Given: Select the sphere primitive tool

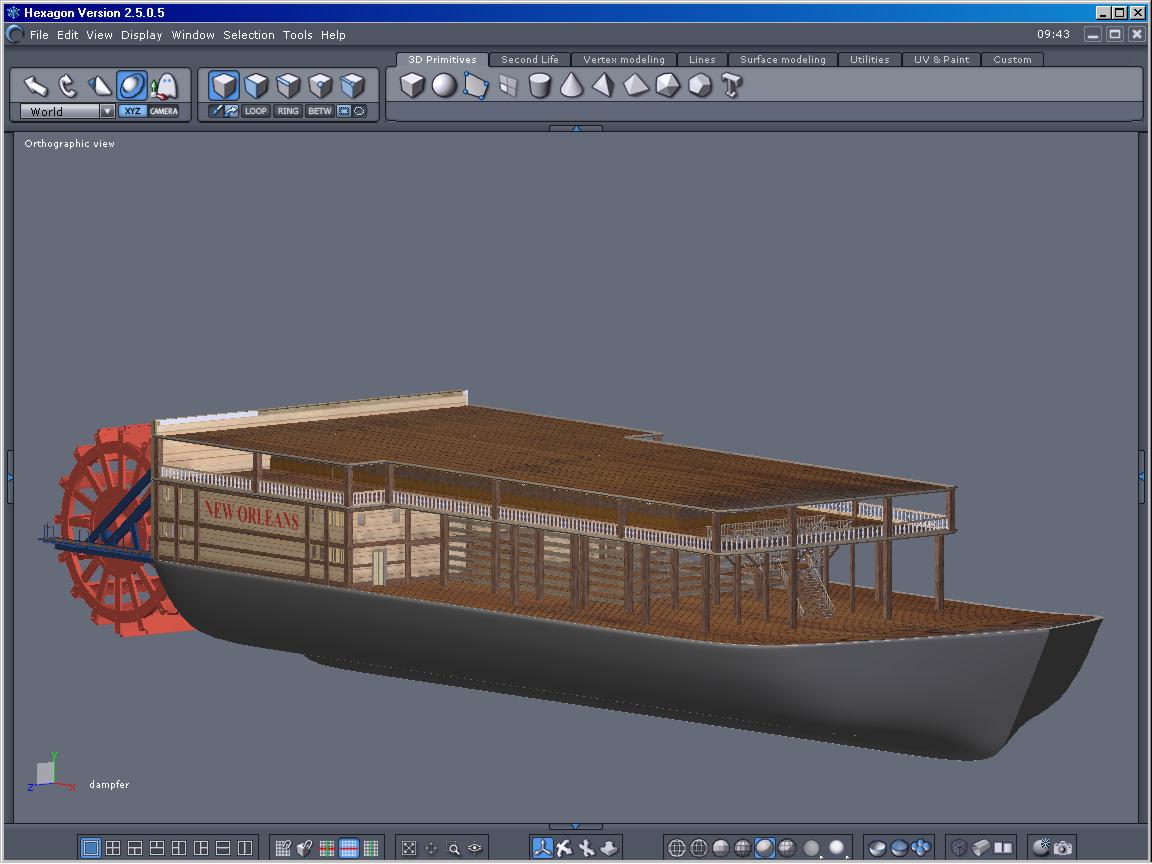Looking at the screenshot, I should coord(444,86).
